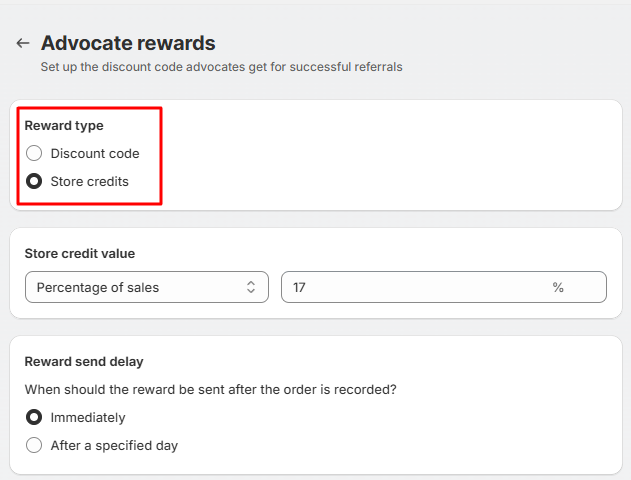Click the After a specified day label text

point(114,446)
